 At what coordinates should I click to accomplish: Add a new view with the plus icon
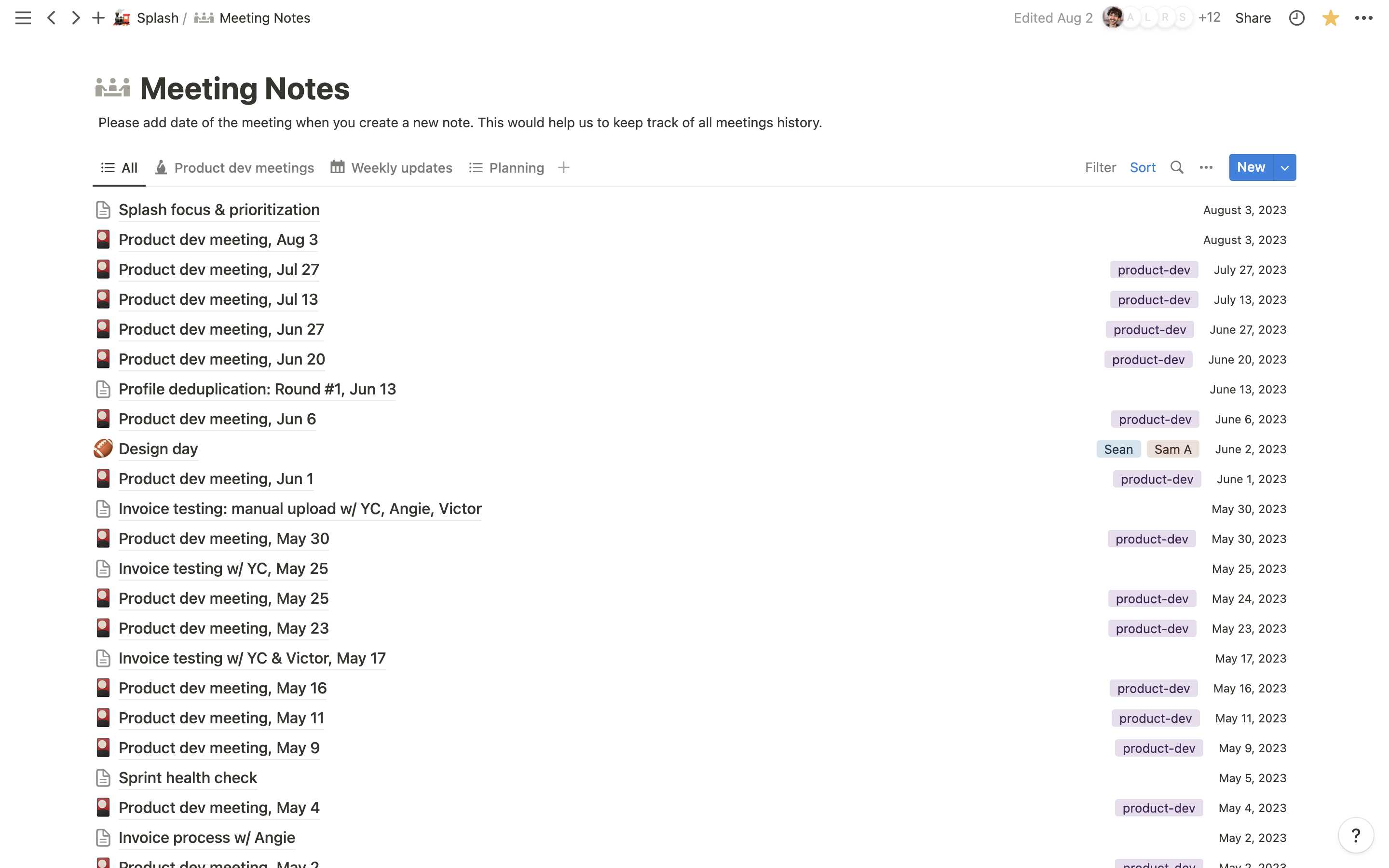coord(564,168)
